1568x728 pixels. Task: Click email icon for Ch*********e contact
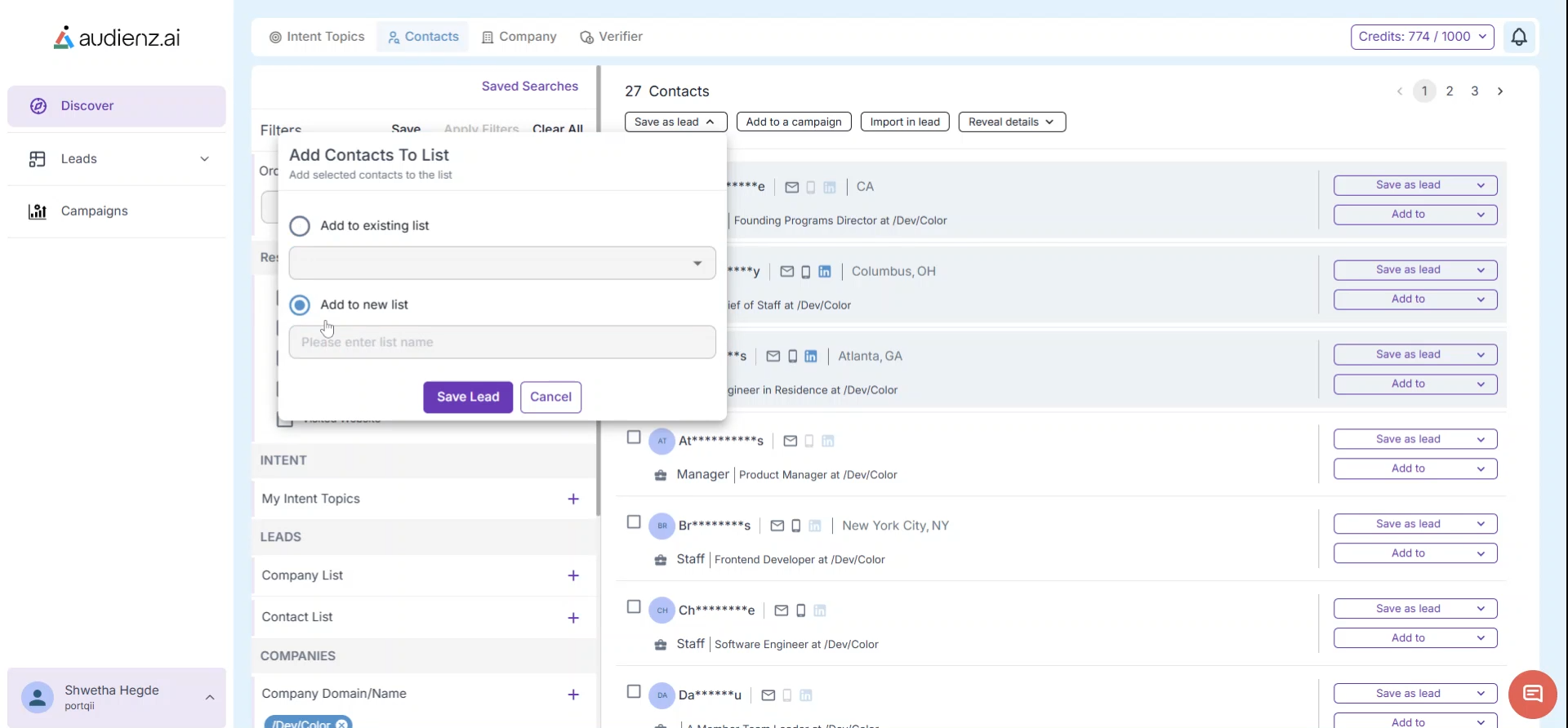coord(782,611)
